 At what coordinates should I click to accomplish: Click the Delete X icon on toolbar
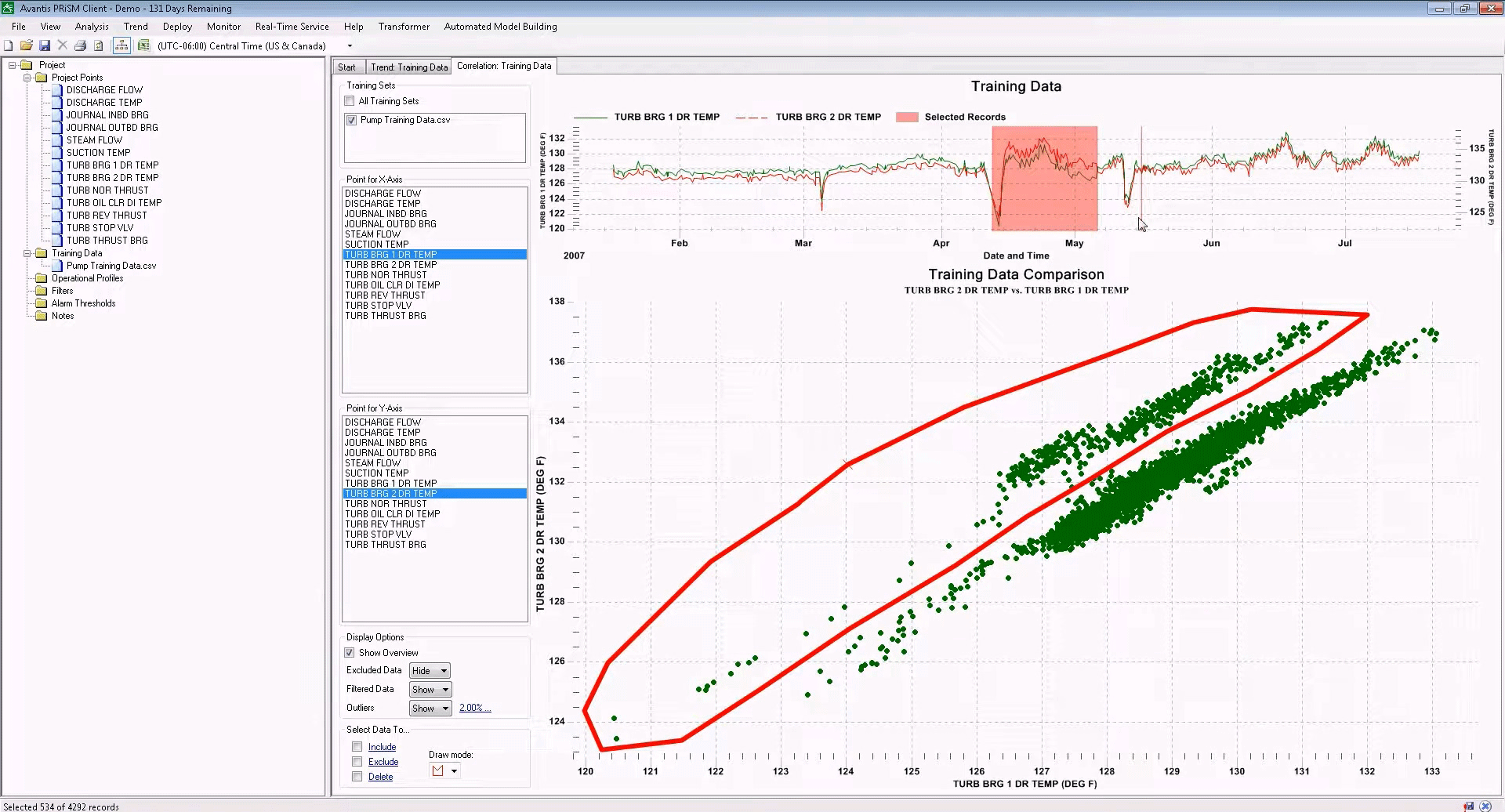point(62,45)
